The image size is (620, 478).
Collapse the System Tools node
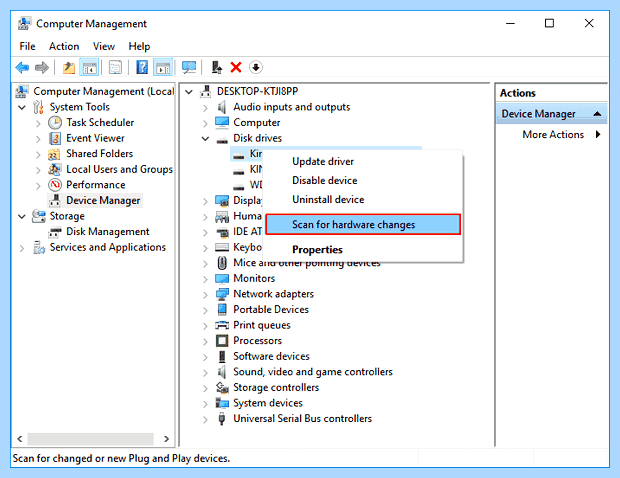coord(22,107)
